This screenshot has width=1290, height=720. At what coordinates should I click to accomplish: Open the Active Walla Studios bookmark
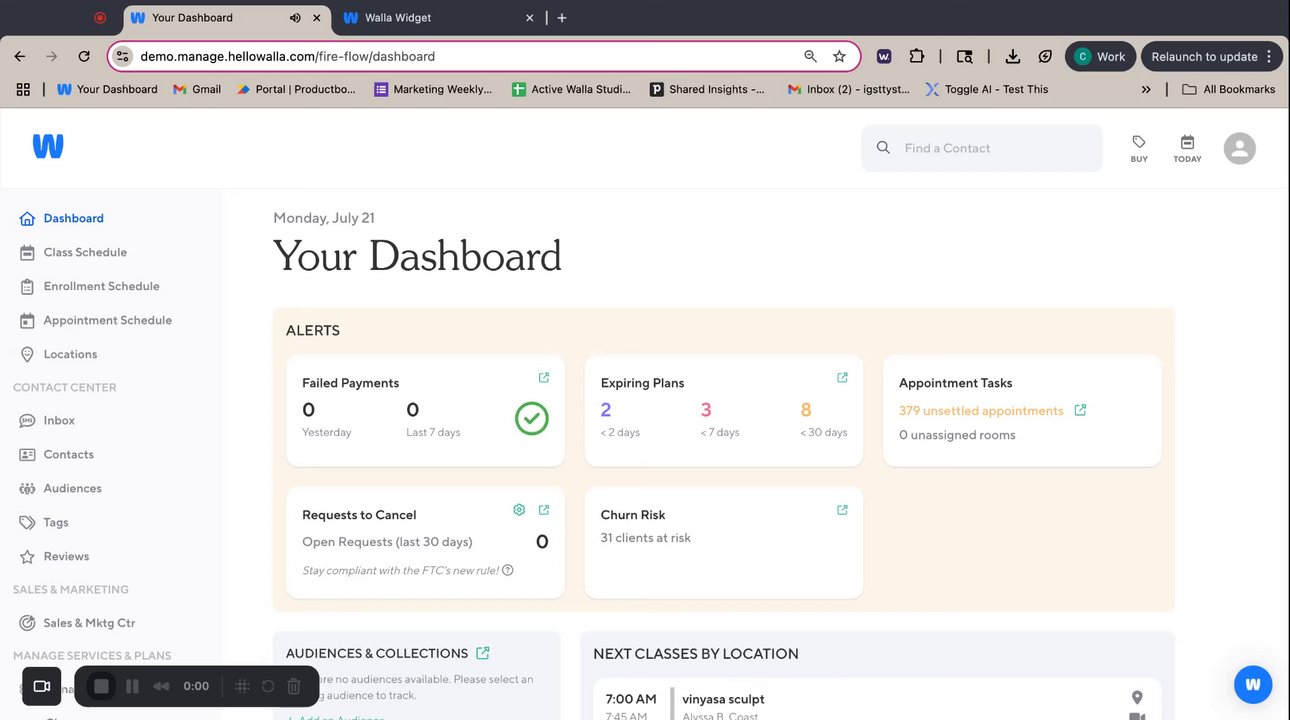pos(571,89)
